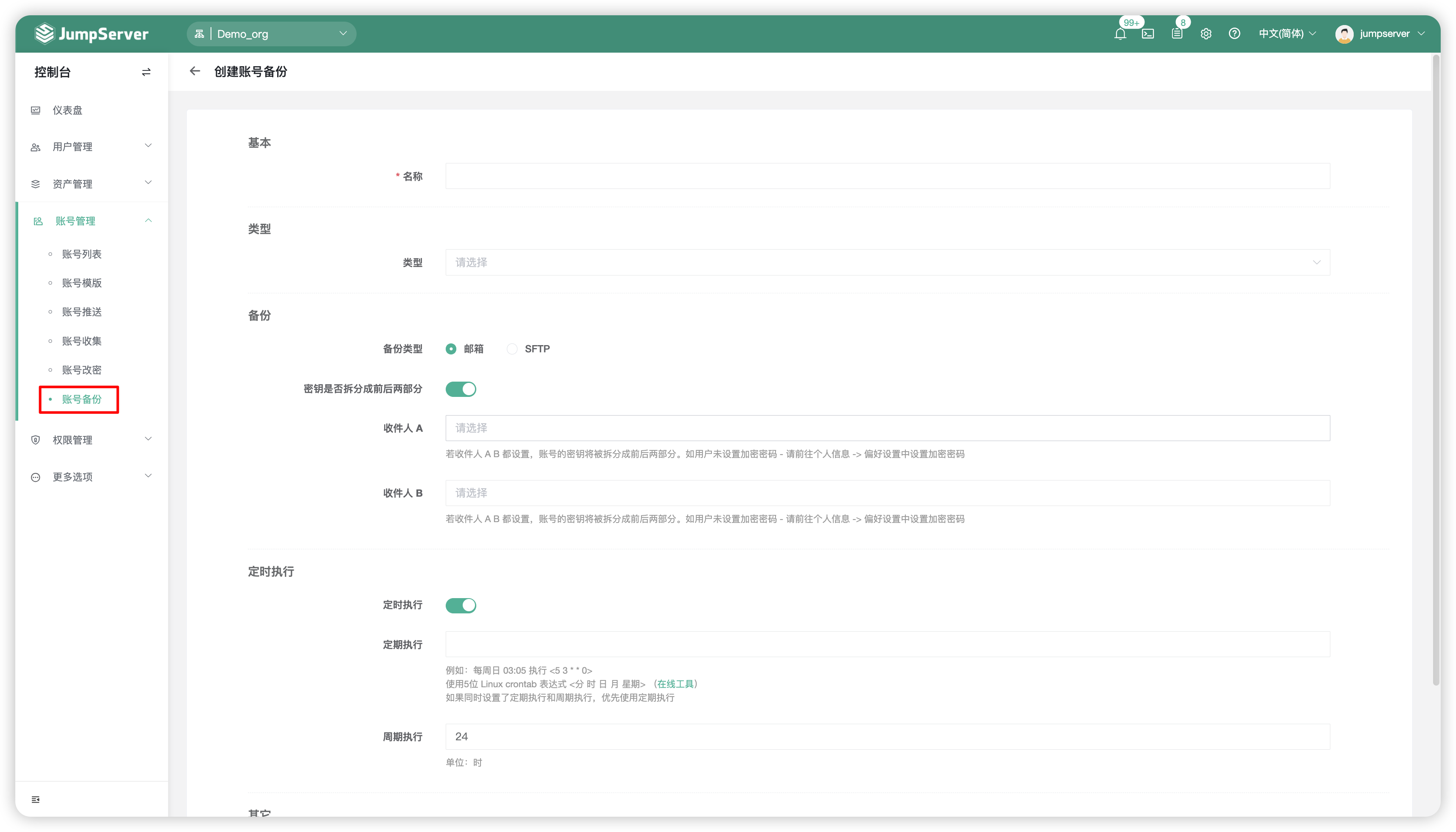Open the 账号备份 menu item
This screenshot has height=832, width=1456.
pos(82,399)
